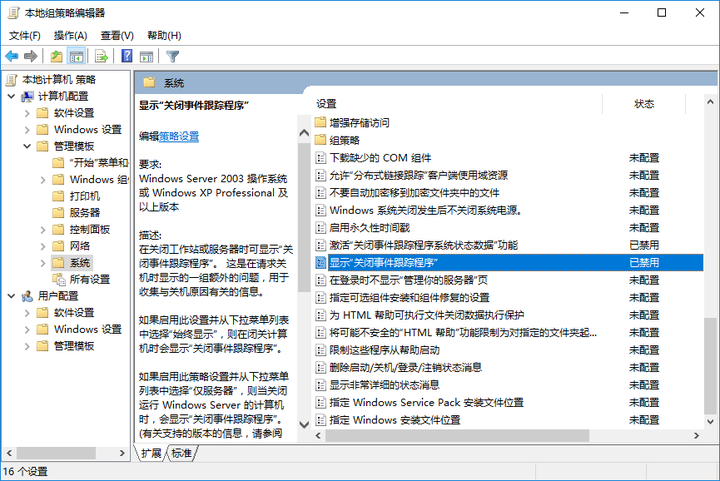This screenshot has height=481, width=720.
Task: Click the Forward arrow toolbar icon
Action: 30,56
